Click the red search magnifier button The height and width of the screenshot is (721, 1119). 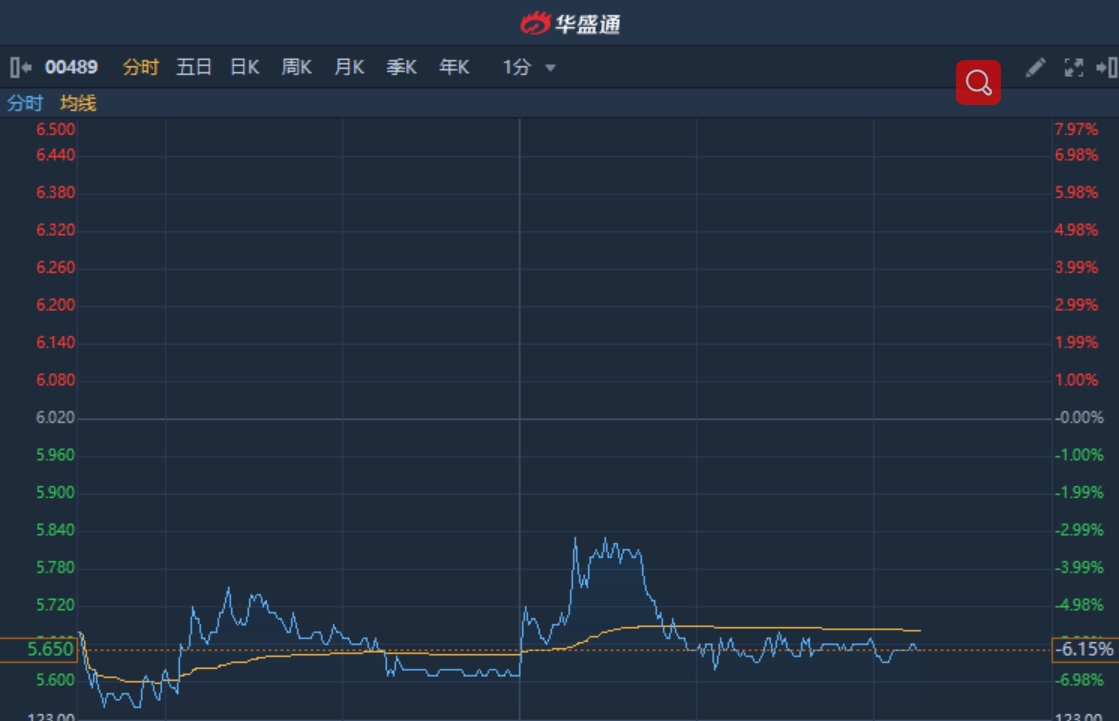coord(978,82)
